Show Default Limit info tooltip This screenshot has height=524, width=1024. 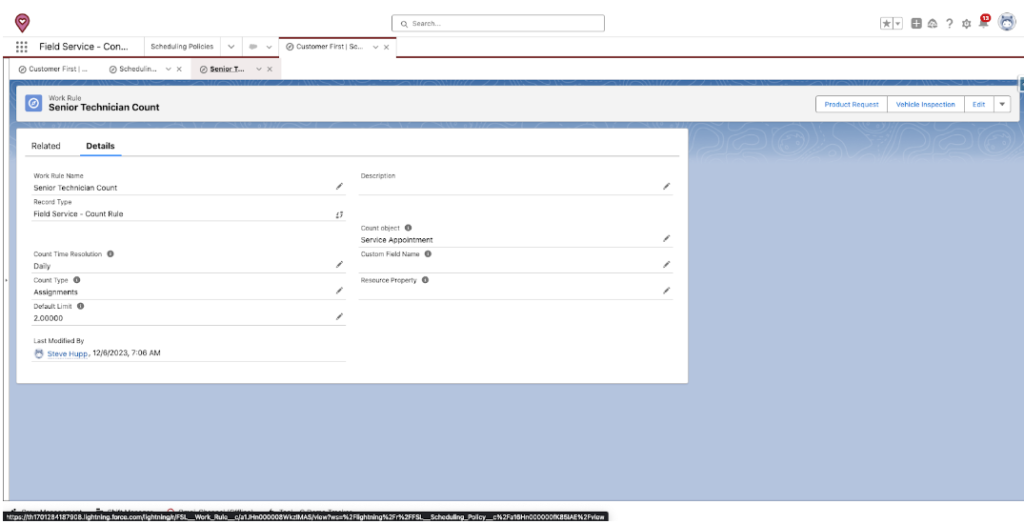coord(81,306)
